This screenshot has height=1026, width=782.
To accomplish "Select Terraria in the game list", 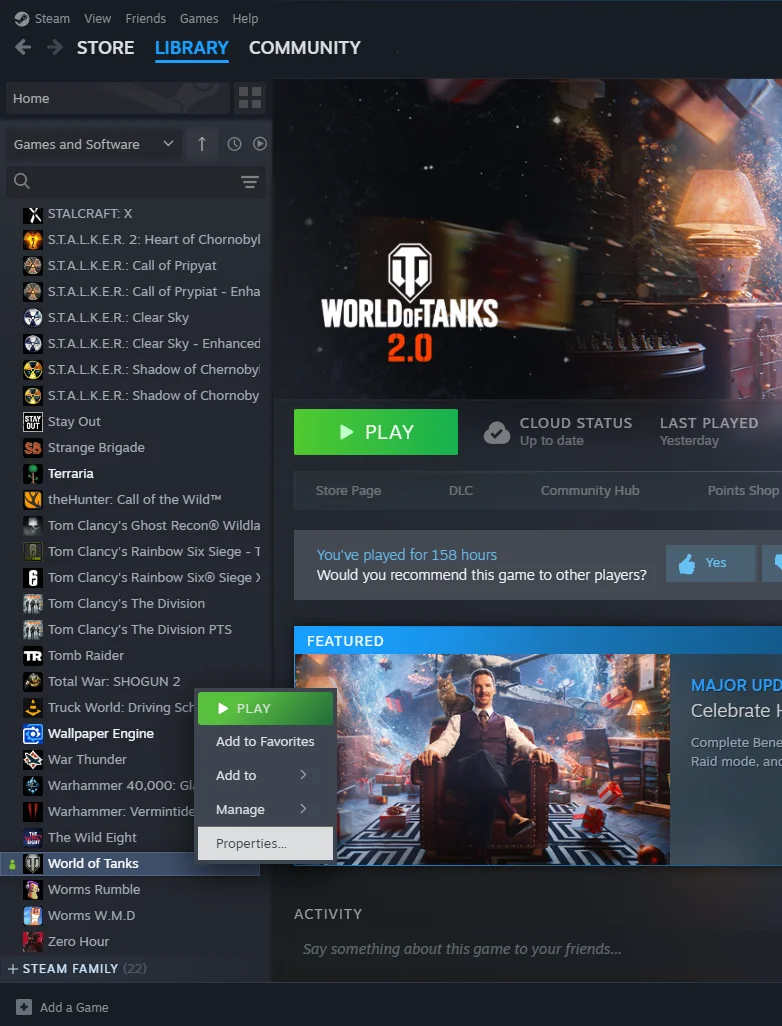I will [70, 473].
